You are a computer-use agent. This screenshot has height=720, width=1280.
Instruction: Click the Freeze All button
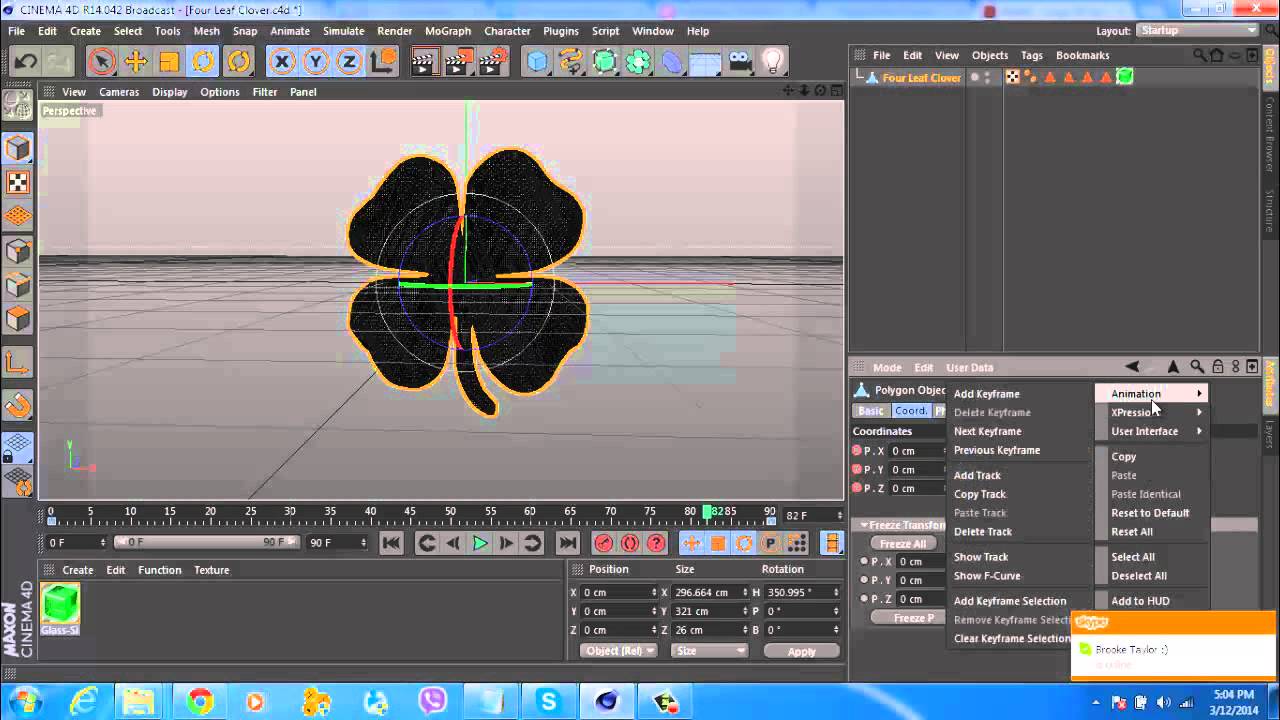click(903, 544)
